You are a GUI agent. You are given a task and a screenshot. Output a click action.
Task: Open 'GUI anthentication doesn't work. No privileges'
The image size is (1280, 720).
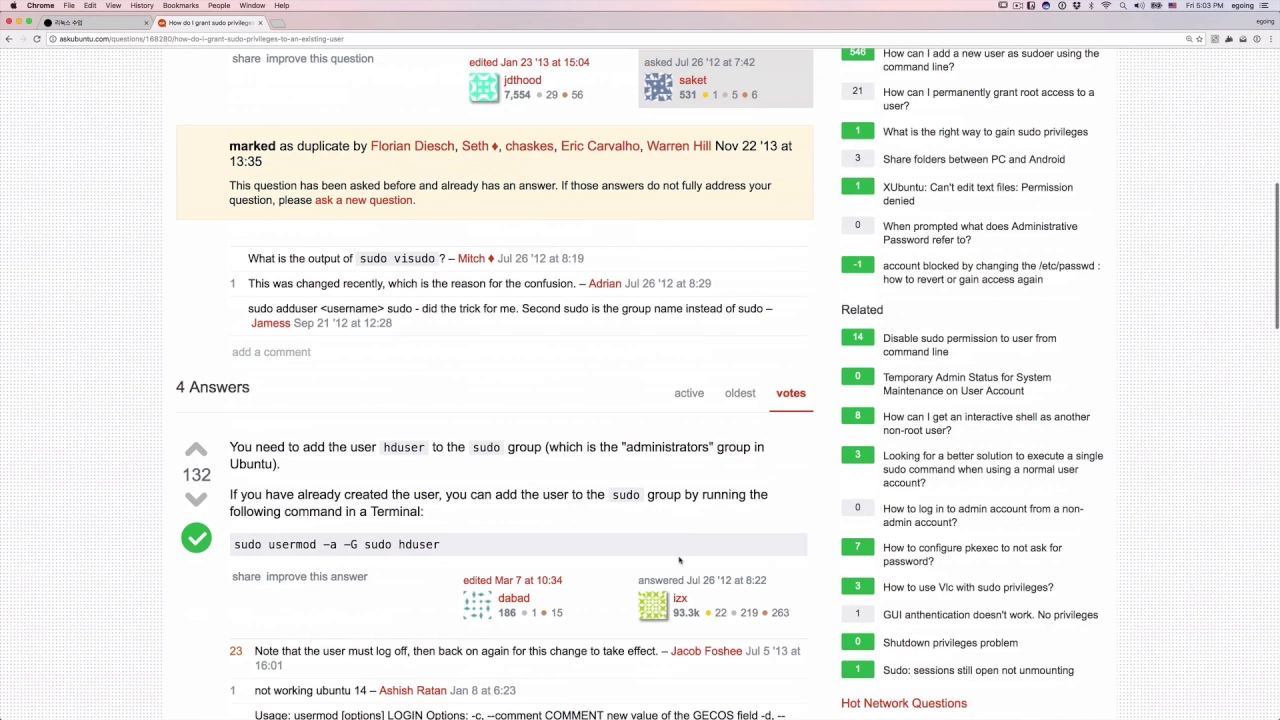click(990, 615)
